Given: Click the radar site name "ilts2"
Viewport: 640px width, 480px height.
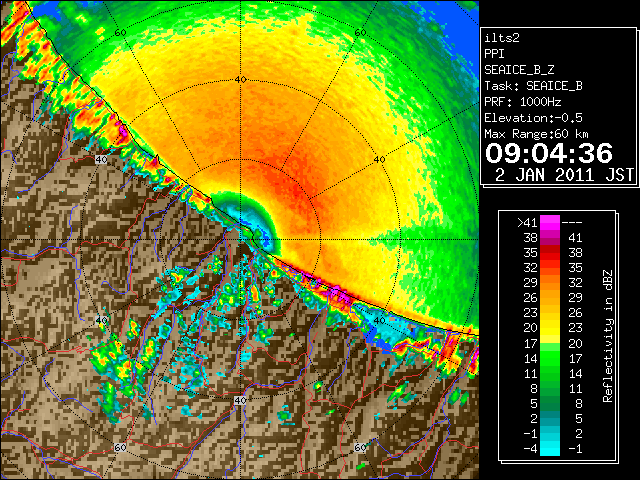Looking at the screenshot, I should (x=502, y=38).
